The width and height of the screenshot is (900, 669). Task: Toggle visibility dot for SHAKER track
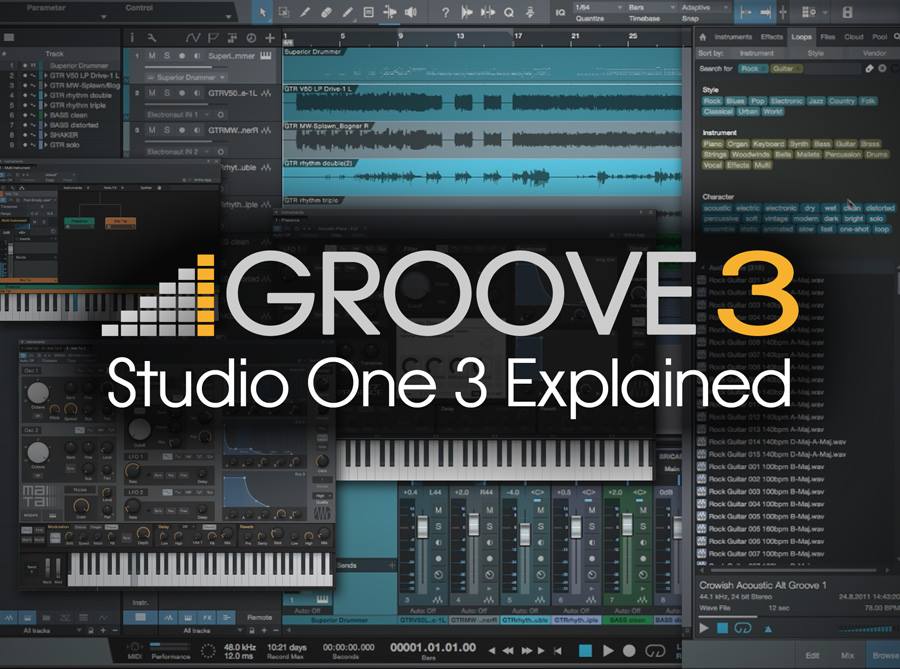(x=25, y=135)
